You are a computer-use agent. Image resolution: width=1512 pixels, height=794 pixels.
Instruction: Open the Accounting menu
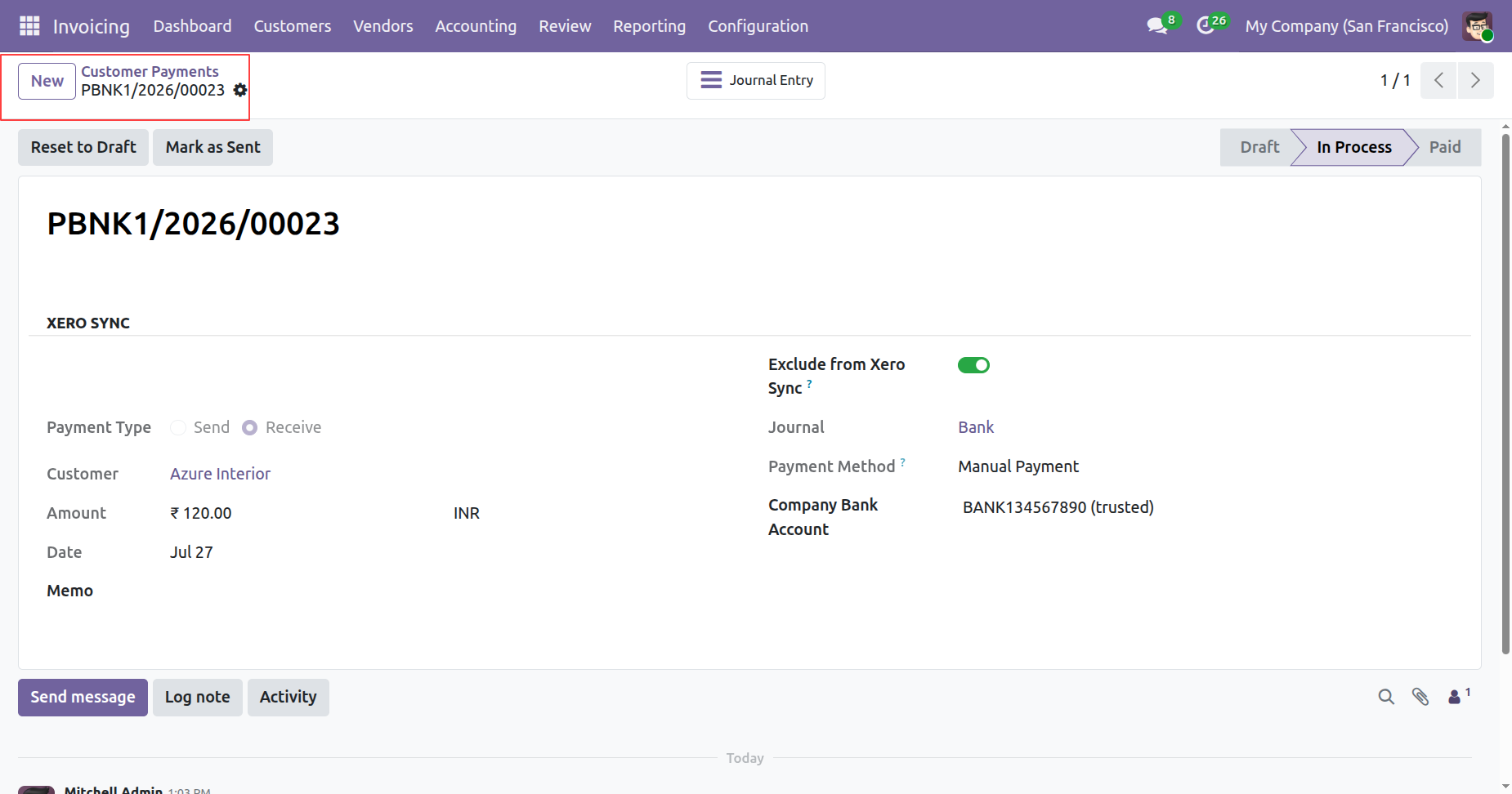pos(476,26)
